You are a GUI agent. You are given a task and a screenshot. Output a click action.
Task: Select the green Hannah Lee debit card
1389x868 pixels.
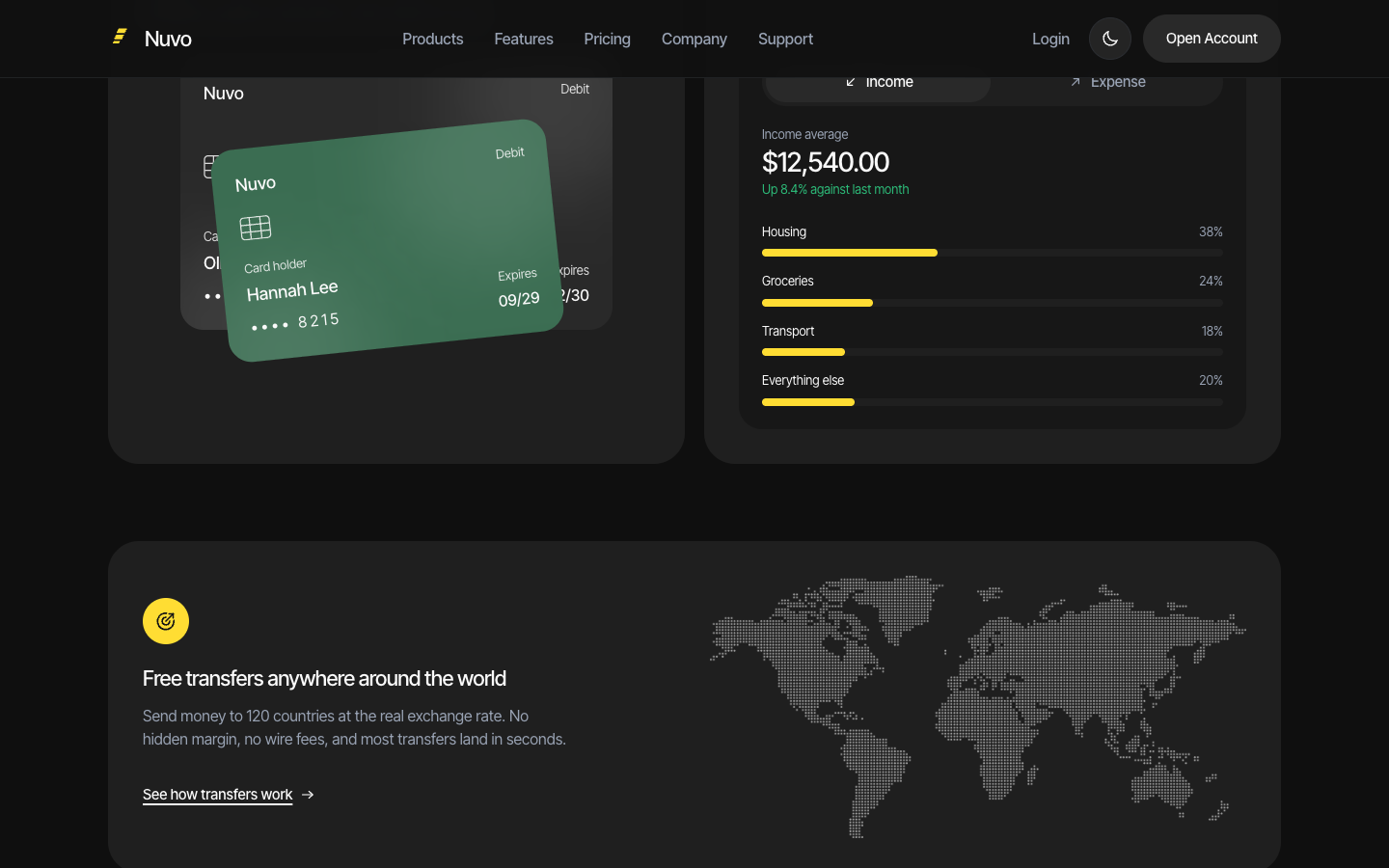point(387,240)
